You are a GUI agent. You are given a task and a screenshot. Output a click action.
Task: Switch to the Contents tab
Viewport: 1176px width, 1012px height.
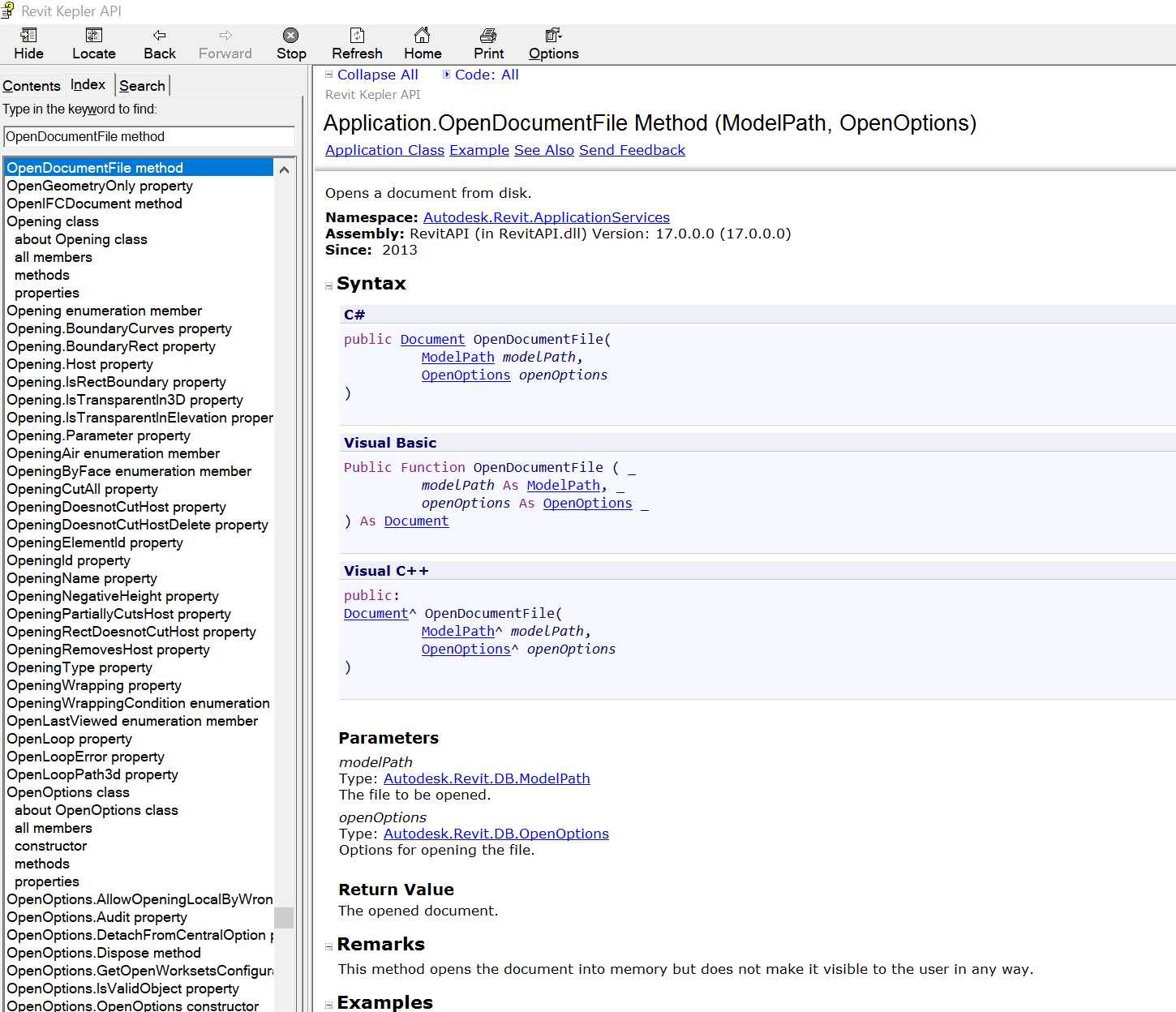click(32, 86)
